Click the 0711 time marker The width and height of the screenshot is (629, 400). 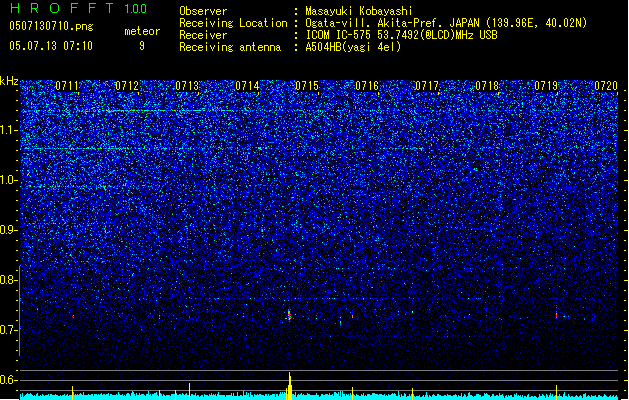[x=67, y=86]
